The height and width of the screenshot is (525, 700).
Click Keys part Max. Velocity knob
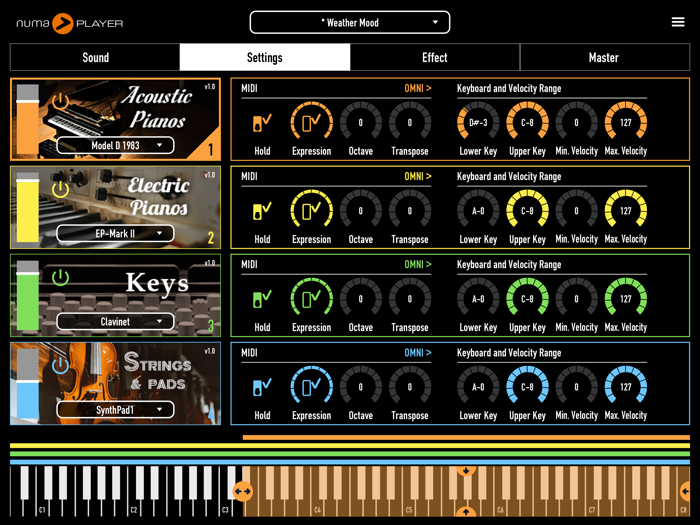click(625, 298)
